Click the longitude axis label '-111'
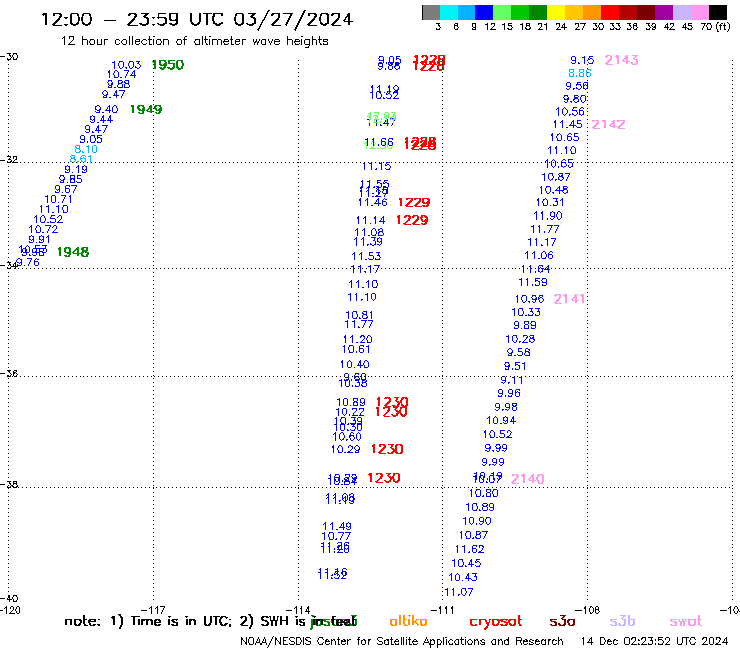The image size is (740, 650). [443, 610]
